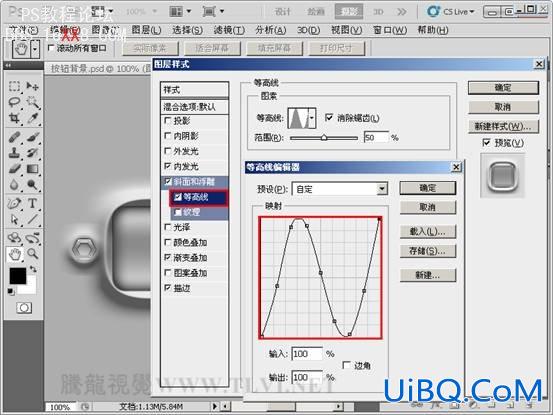553x415 pixels.
Task: Open 图层(L) layer menu
Action: tap(146, 30)
